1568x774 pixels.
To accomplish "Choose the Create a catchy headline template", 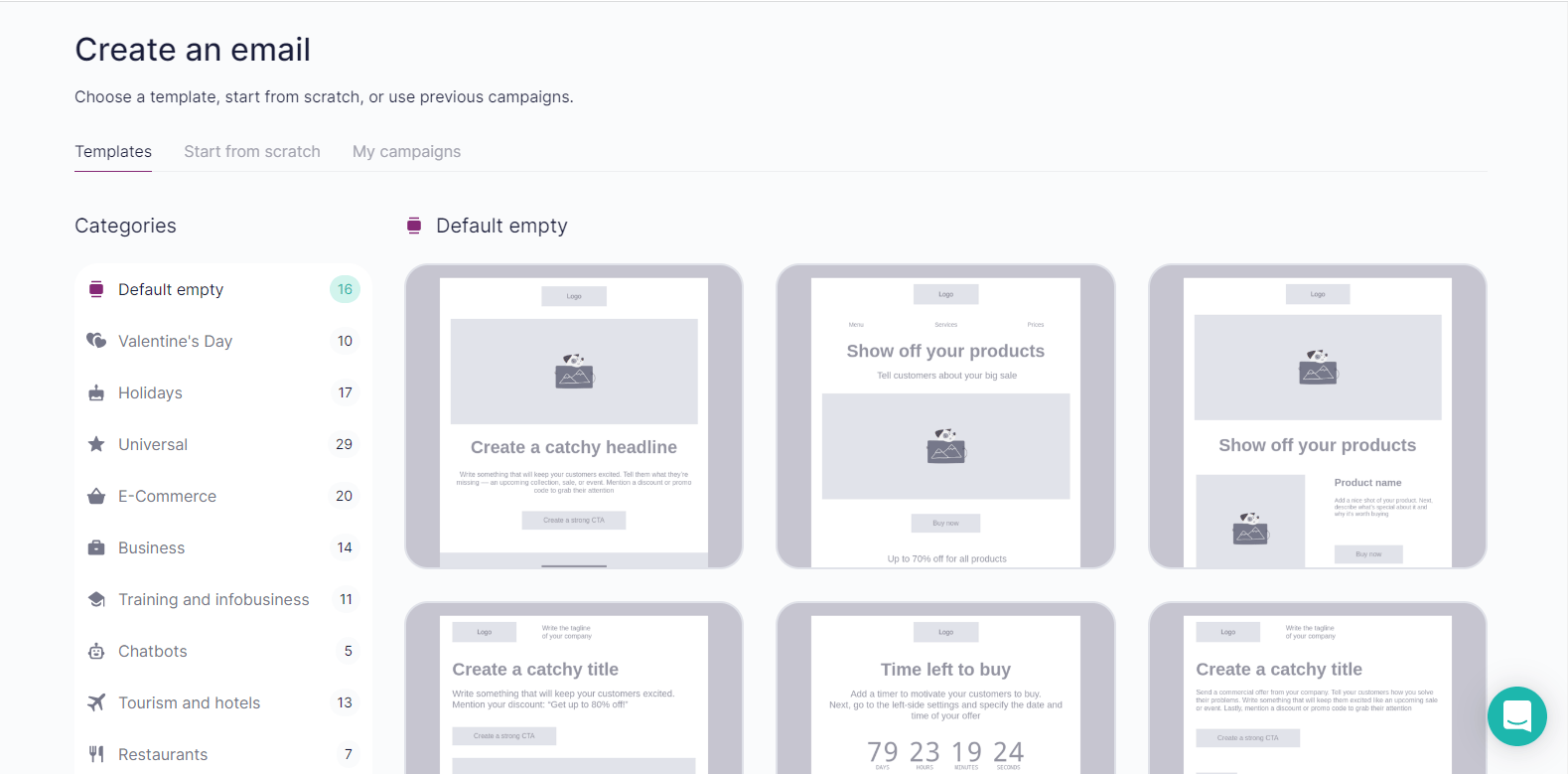I will pos(574,416).
